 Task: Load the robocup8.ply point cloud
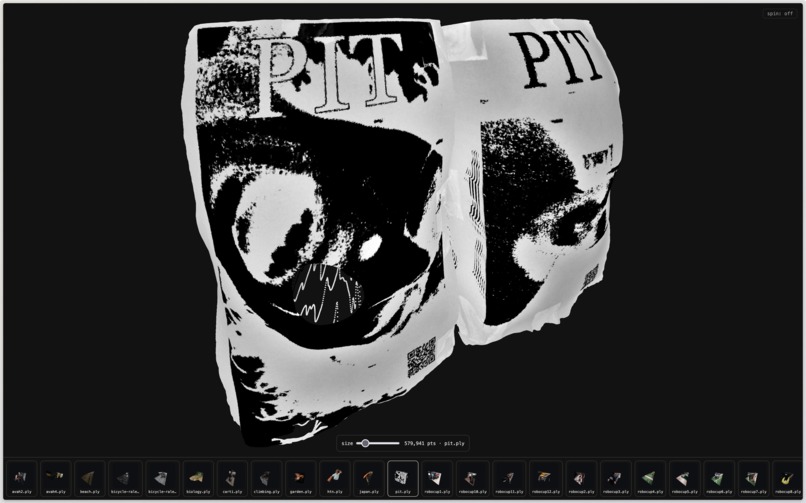[787, 479]
